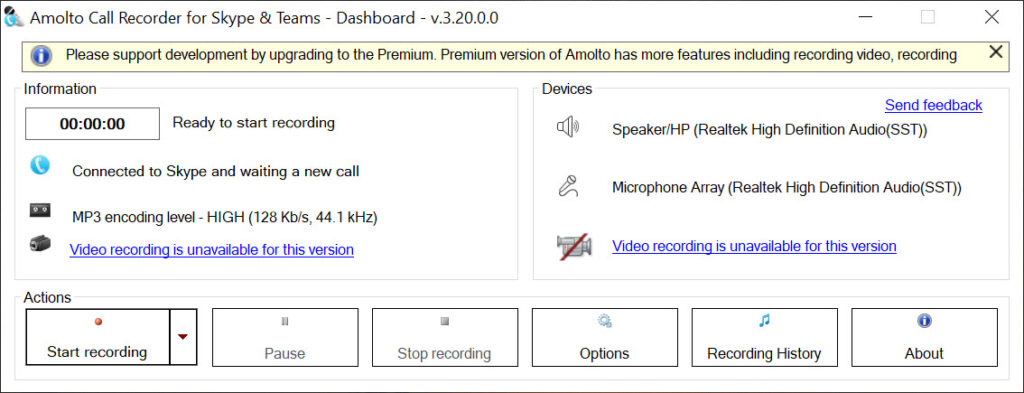Open Recording History
1024x393 pixels.
(764, 338)
